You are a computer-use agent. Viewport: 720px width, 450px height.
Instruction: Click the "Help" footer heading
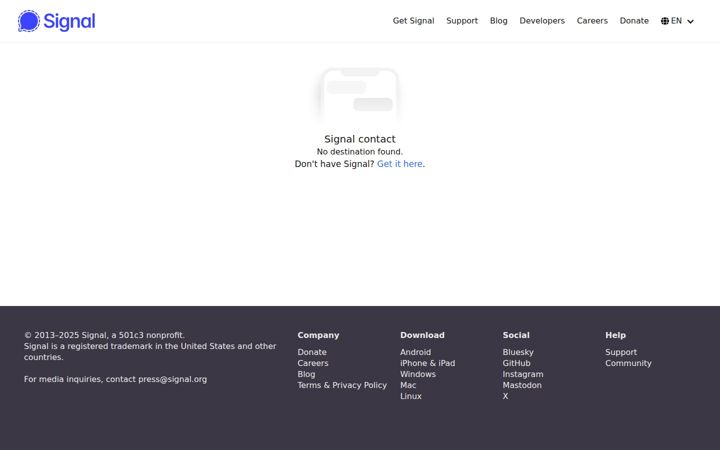click(x=615, y=335)
